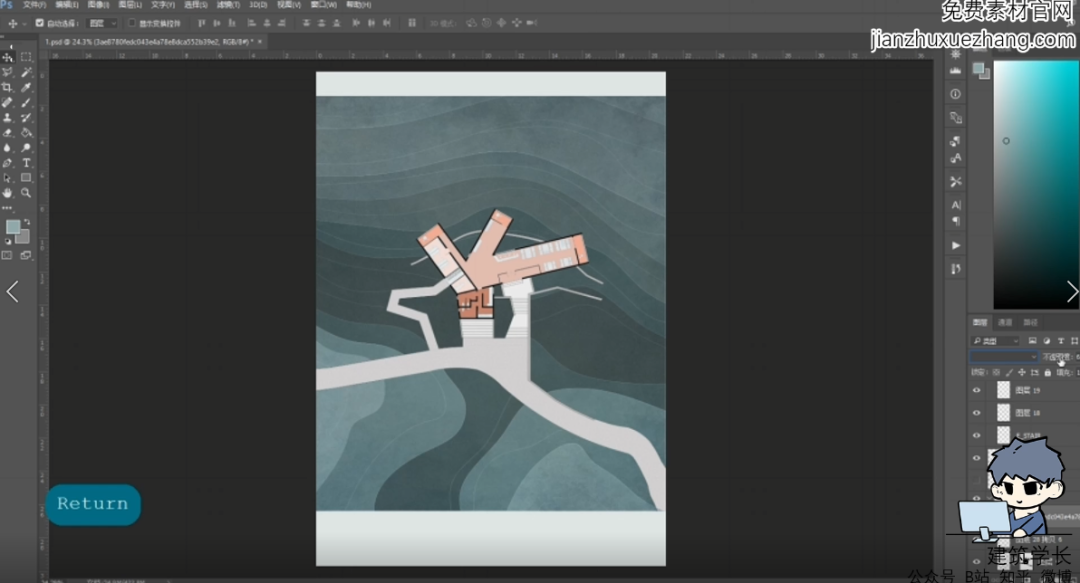Select the Eraser tool

(x=8, y=133)
